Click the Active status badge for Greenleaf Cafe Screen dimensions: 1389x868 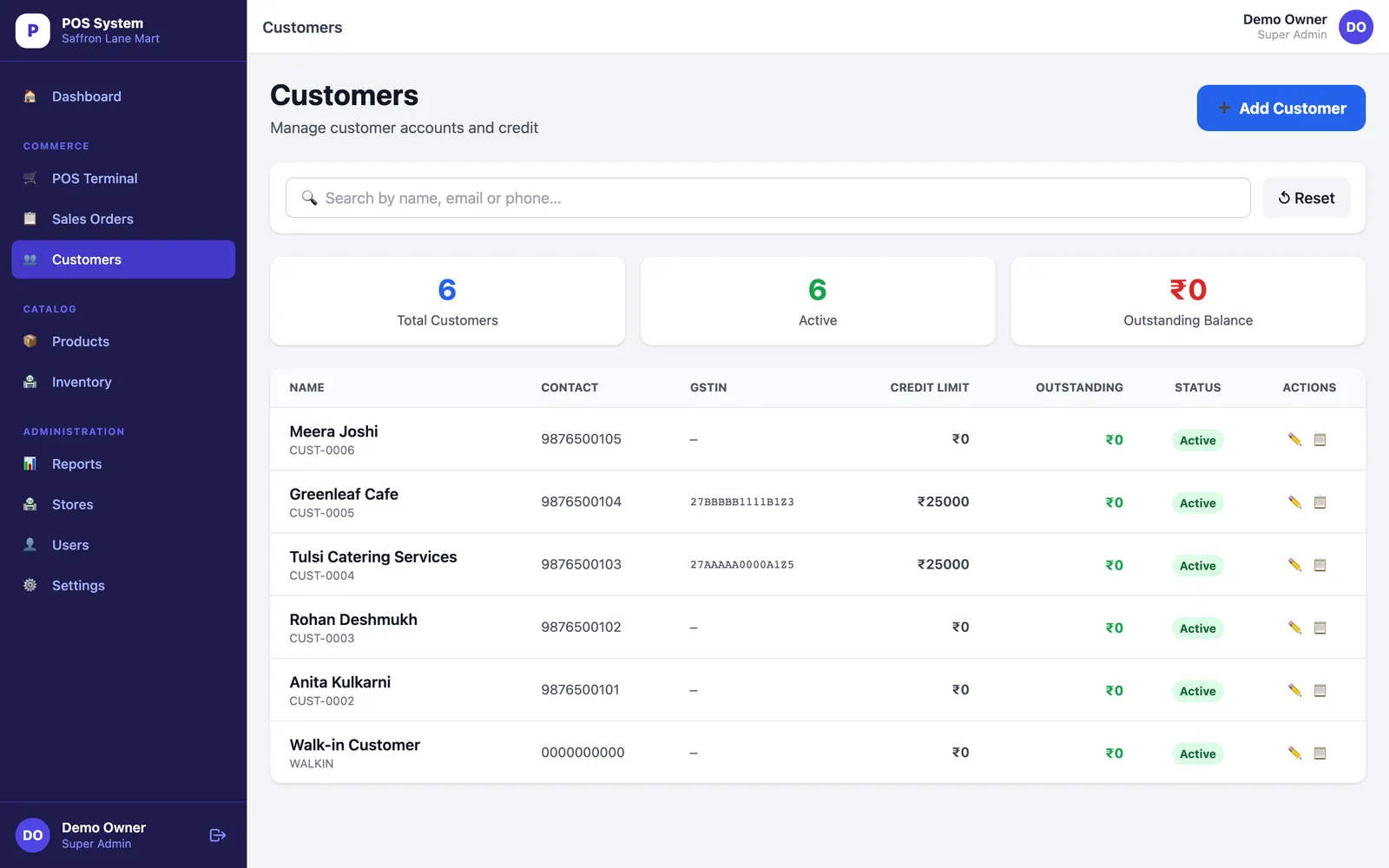(1197, 503)
